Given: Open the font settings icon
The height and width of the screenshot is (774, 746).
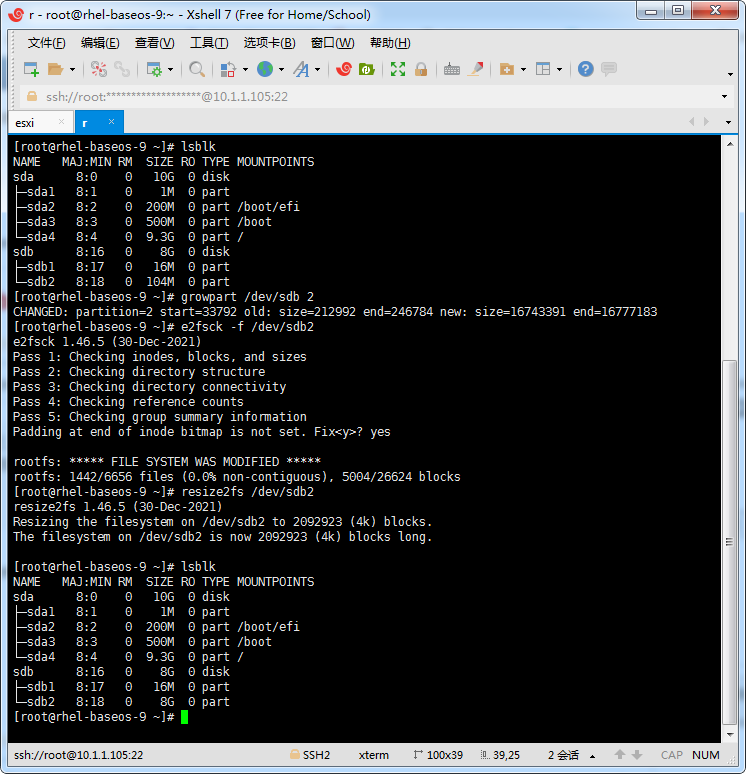Looking at the screenshot, I should point(301,70).
